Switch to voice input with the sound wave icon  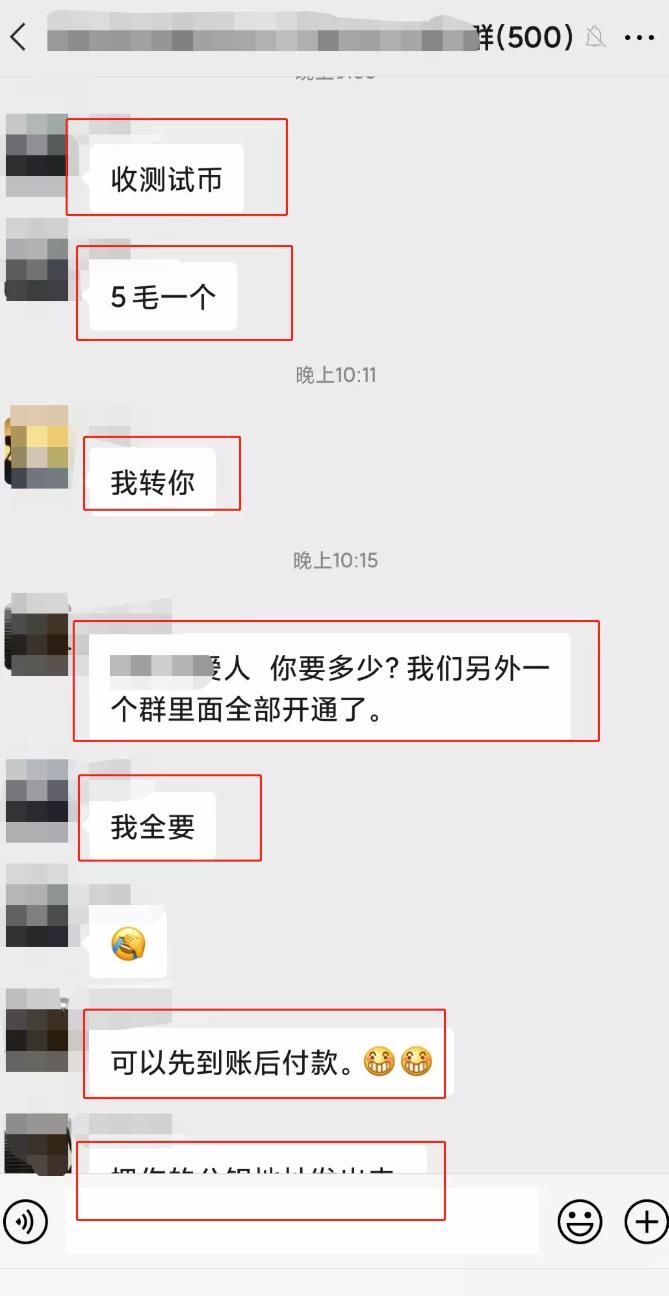point(25,1221)
